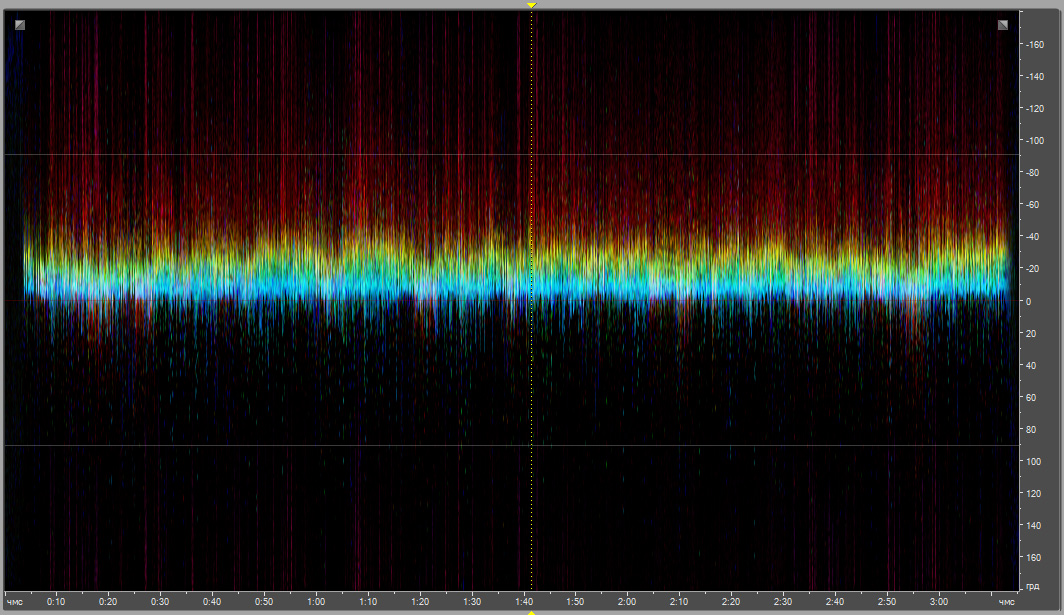The image size is (1064, 615).
Task: Click the yellow playhead marker at bottom
Action: pyautogui.click(x=532, y=611)
